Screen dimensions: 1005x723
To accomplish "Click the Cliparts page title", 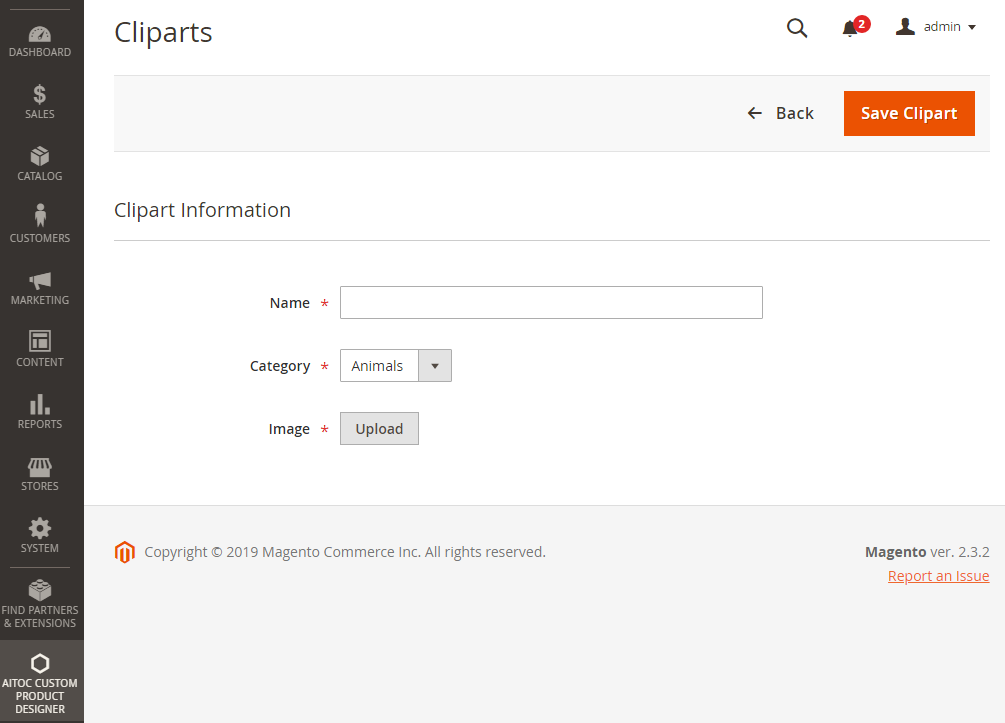I will tap(163, 32).
